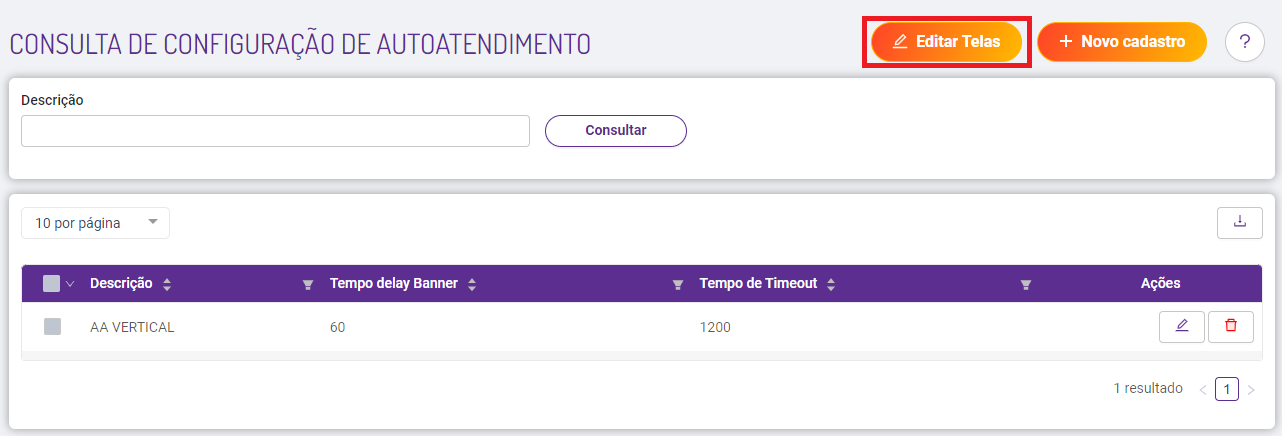Click the download export icon
1282x436 pixels.
(1240, 222)
